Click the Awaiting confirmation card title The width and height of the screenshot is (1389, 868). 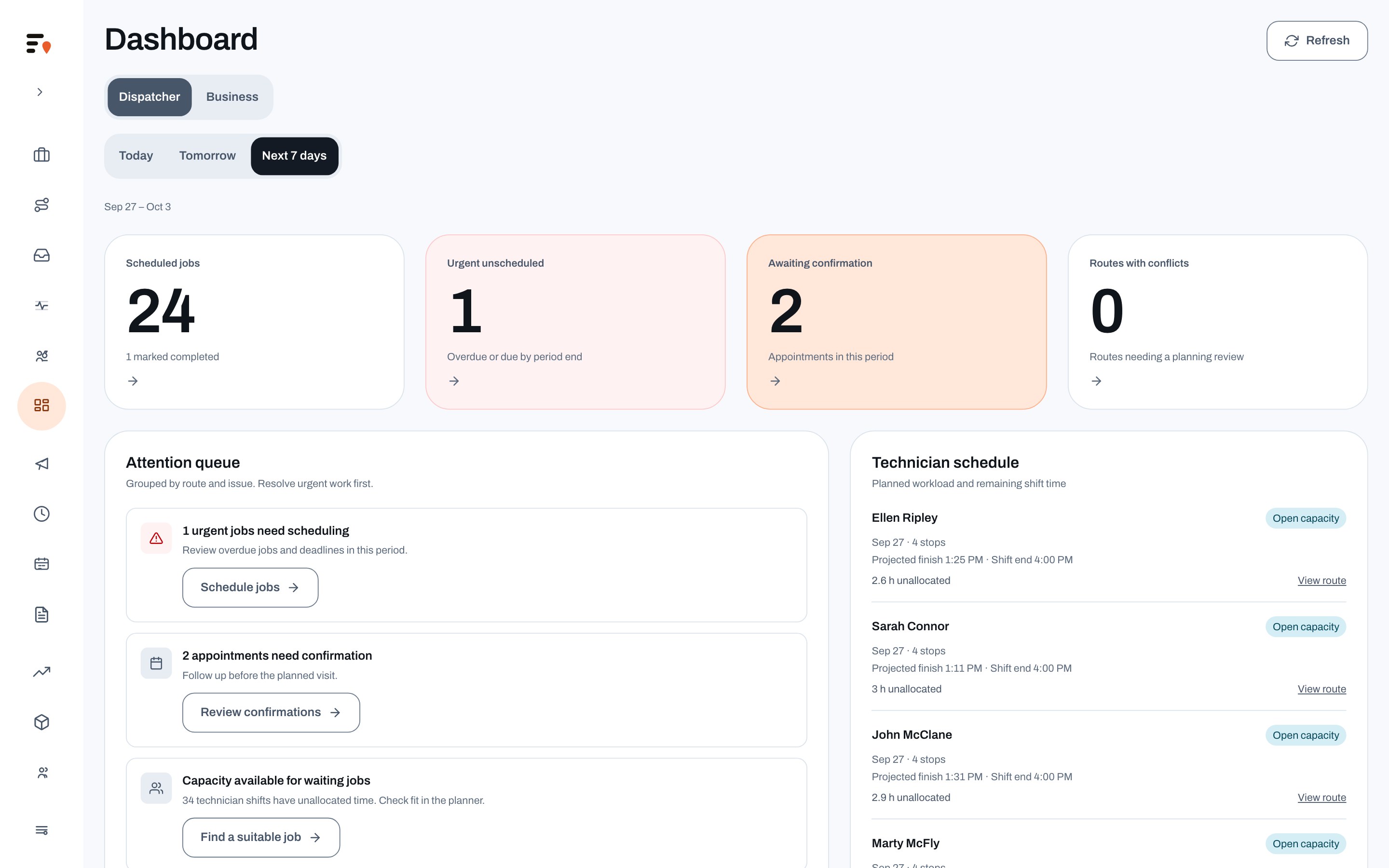coord(819,263)
